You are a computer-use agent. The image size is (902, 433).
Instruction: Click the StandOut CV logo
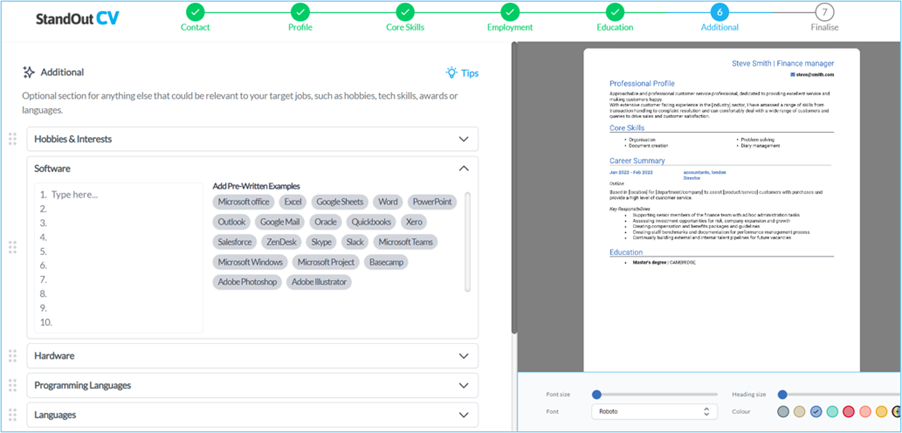pyautogui.click(x=78, y=18)
